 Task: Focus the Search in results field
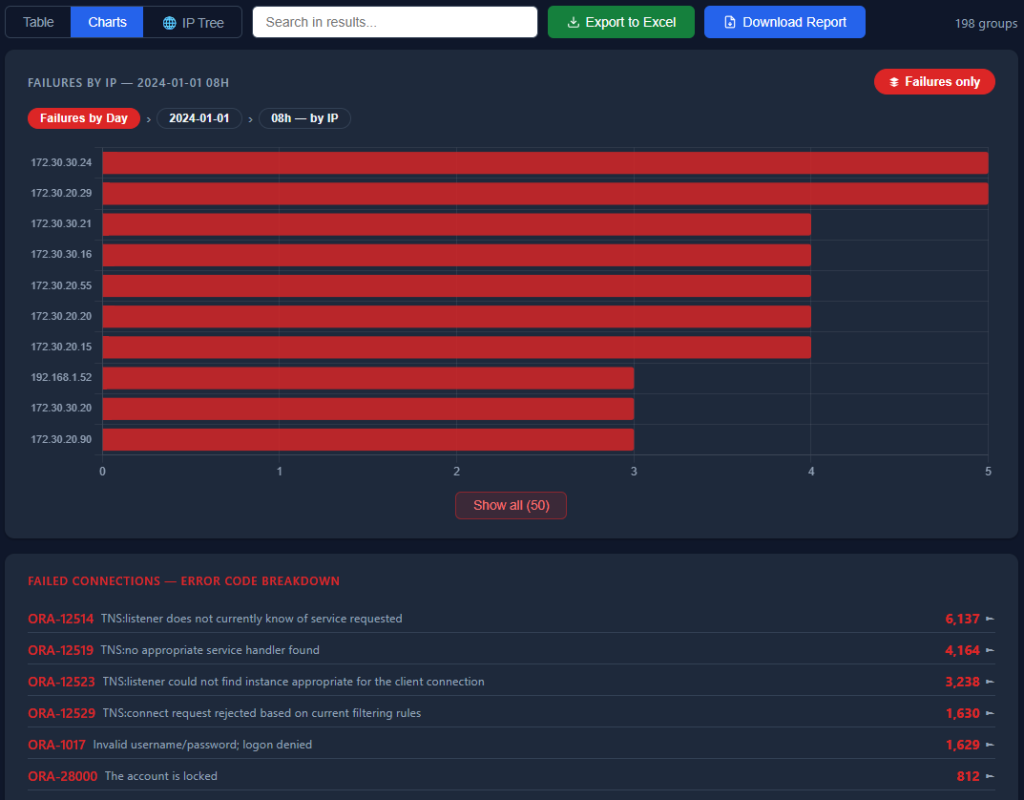(395, 22)
